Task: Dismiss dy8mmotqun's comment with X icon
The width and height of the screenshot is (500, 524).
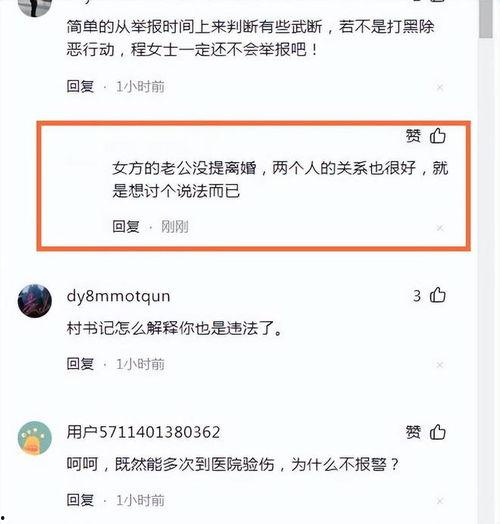Action: [440, 365]
